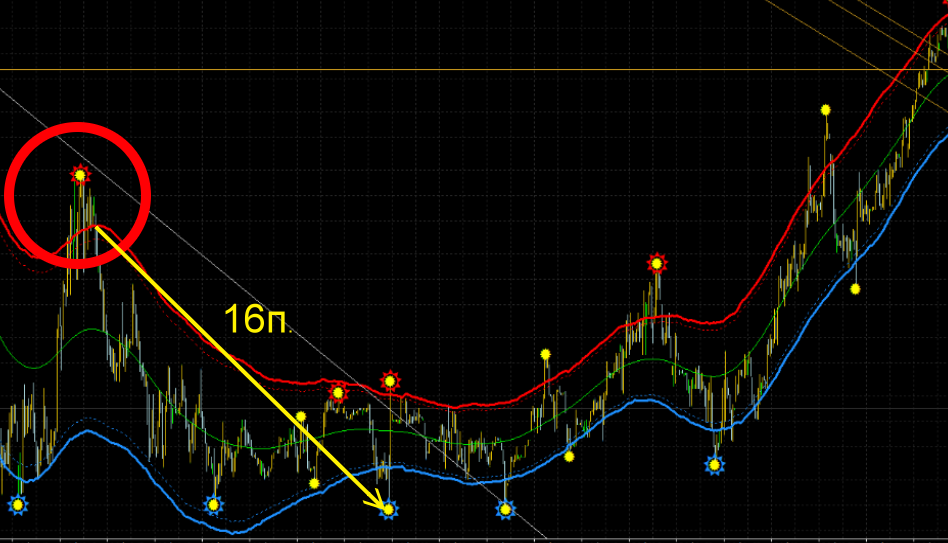
Task: Click the topmost plain yellow dot near the right uptrend
Action: [x=826, y=110]
